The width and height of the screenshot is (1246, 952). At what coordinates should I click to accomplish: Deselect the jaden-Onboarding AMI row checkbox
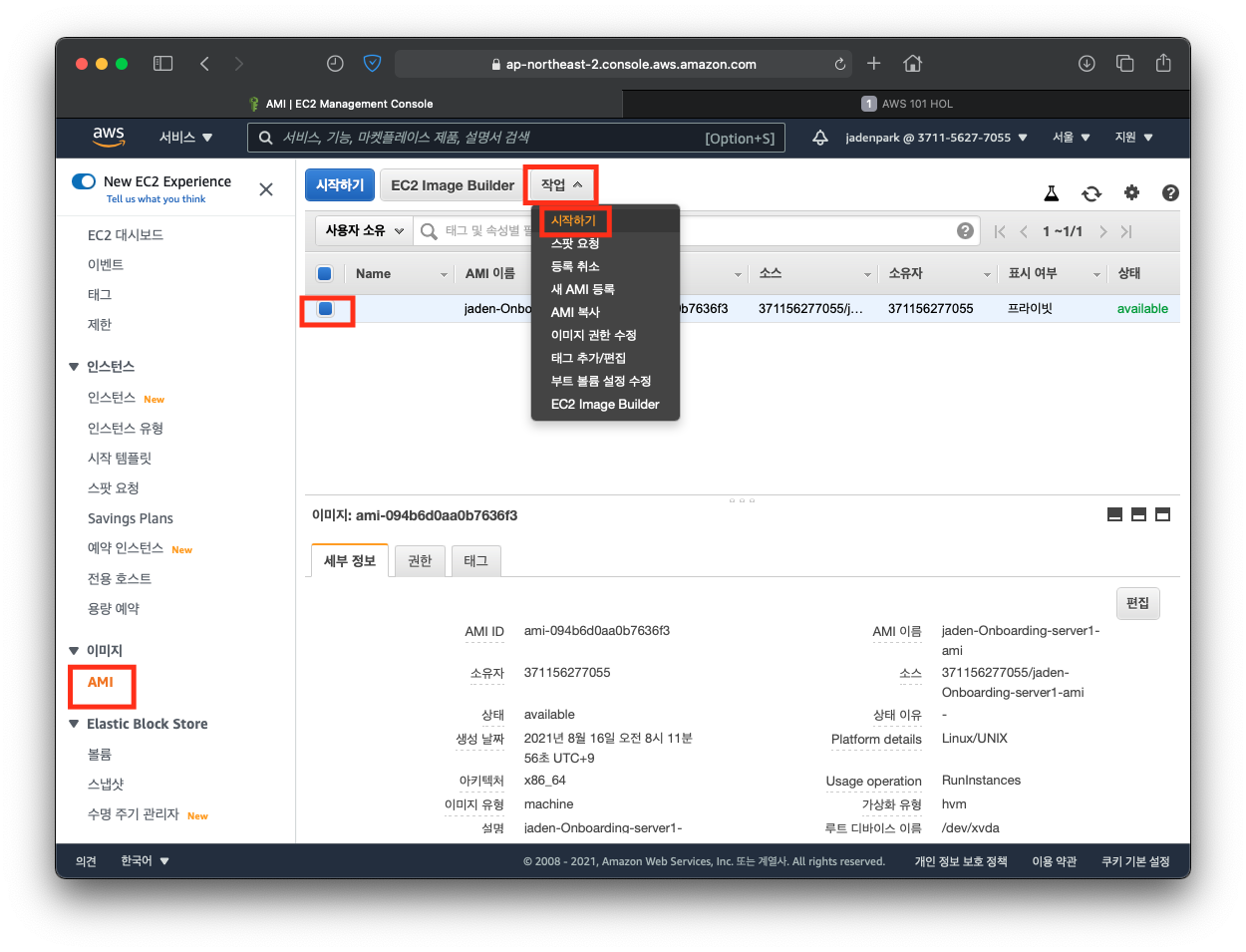pos(325,309)
